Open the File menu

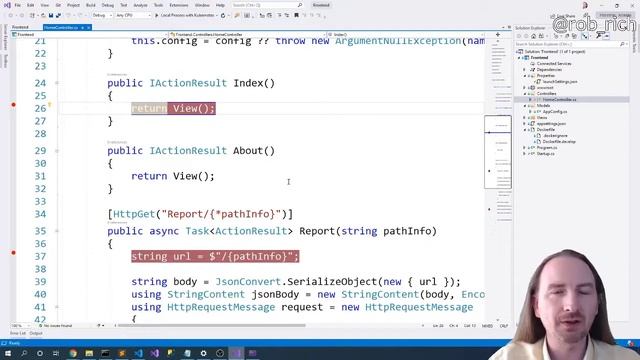pyautogui.click(x=18, y=5)
